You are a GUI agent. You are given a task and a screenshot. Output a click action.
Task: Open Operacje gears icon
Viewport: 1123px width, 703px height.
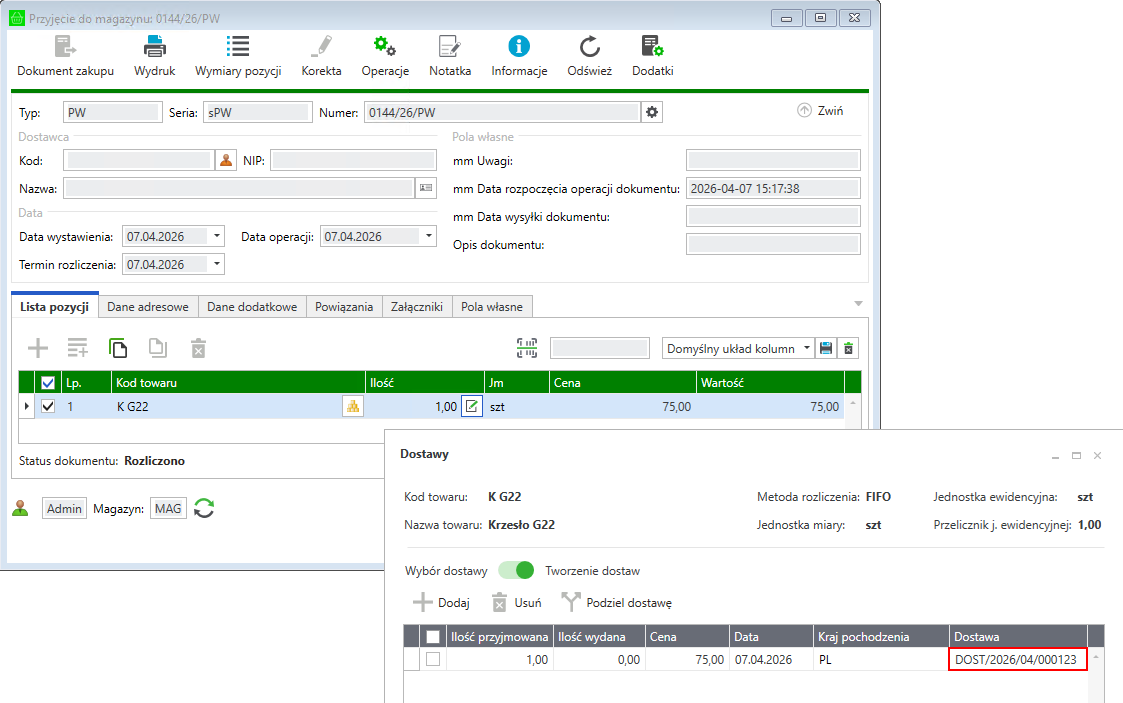385,47
